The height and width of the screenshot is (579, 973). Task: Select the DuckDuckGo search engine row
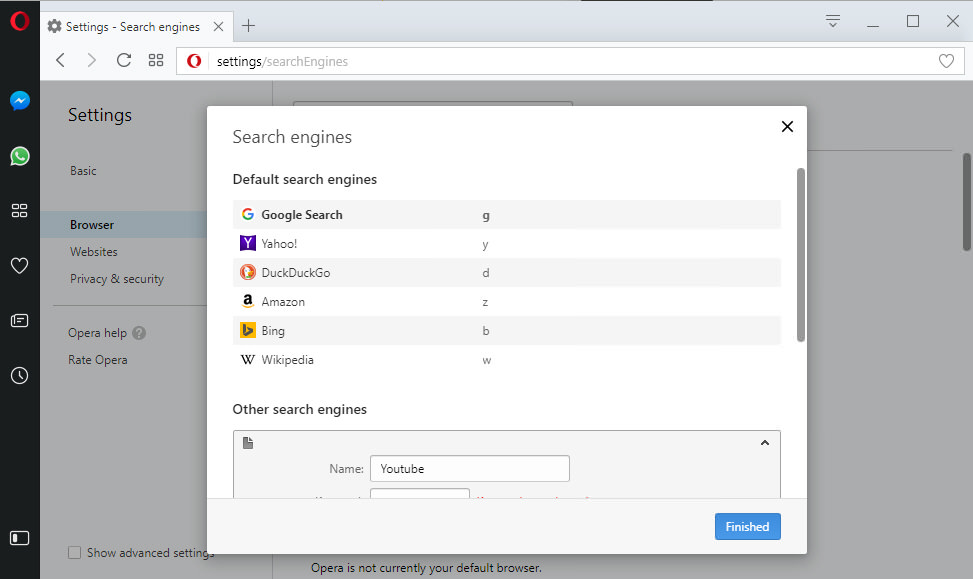pos(506,272)
